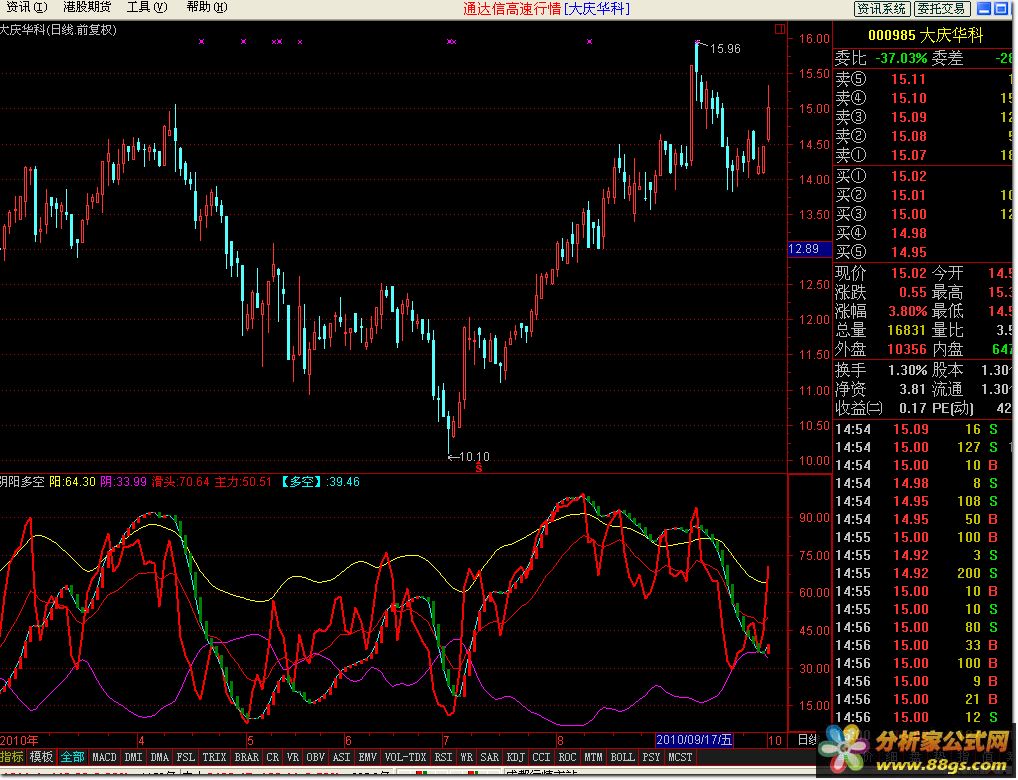The image size is (1018, 780).
Task: Switch indicator to SAR
Action: (490, 757)
